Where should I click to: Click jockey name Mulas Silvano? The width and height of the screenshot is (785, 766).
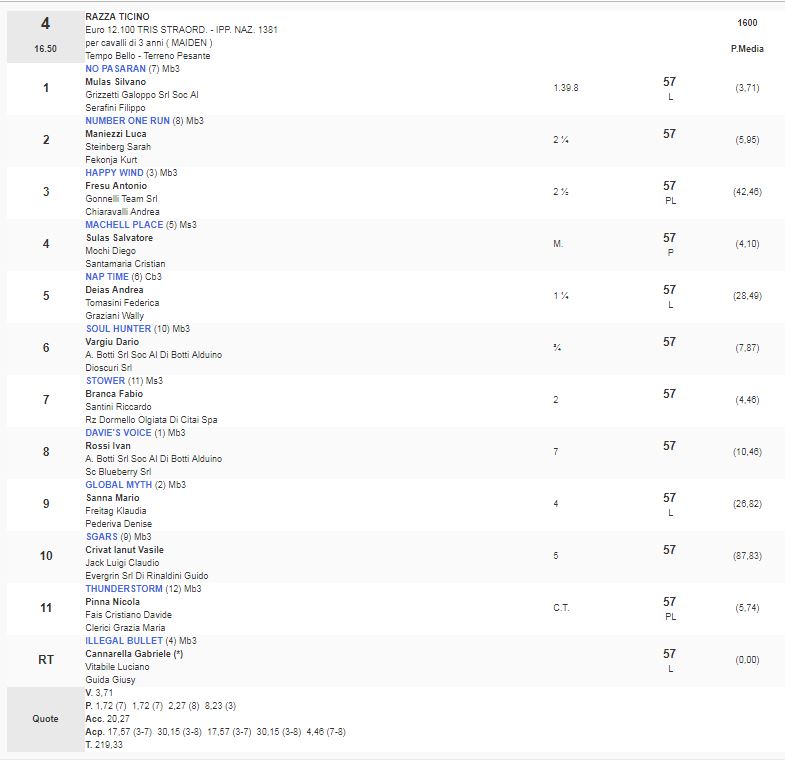116,82
